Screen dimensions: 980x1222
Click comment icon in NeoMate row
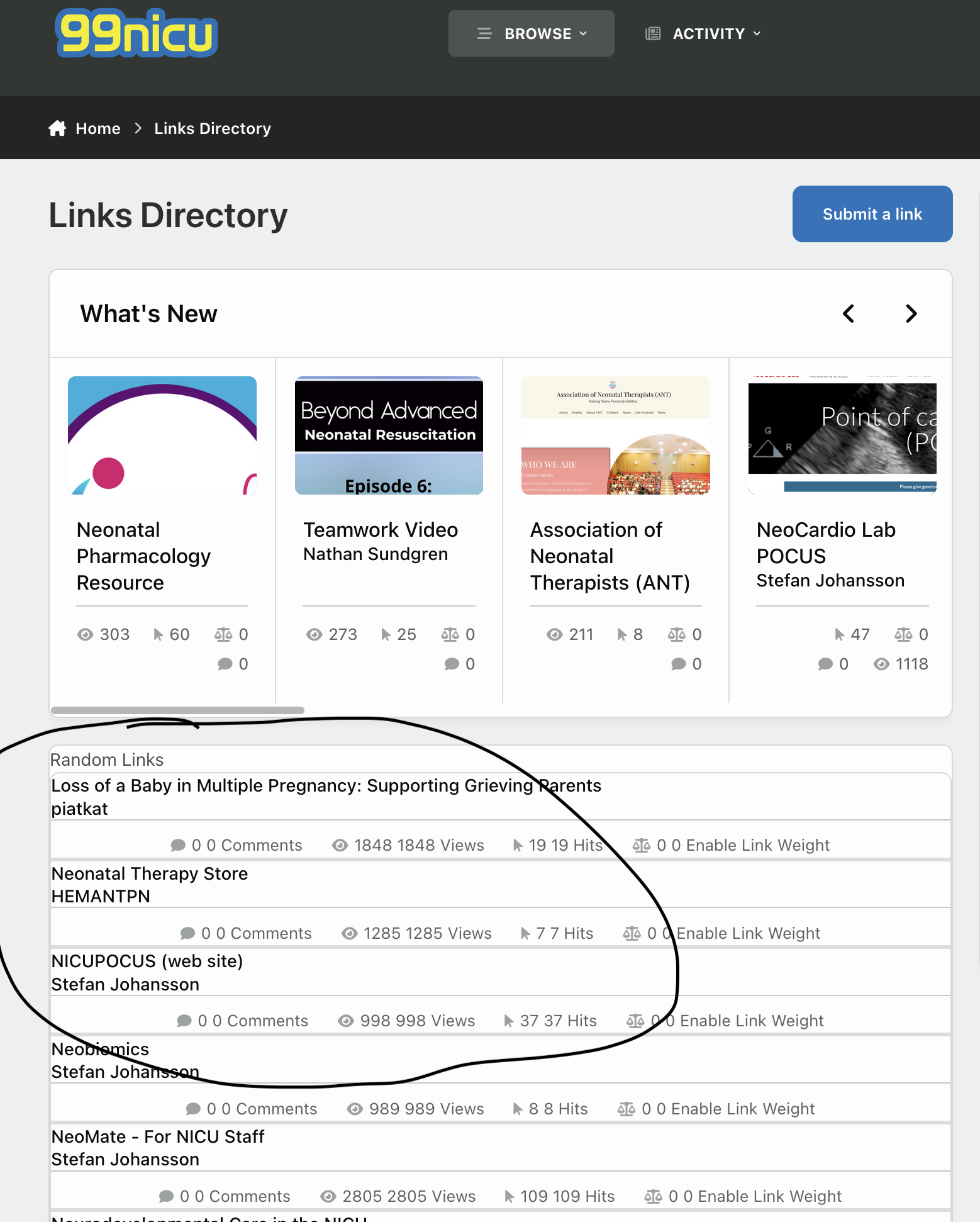(166, 1196)
